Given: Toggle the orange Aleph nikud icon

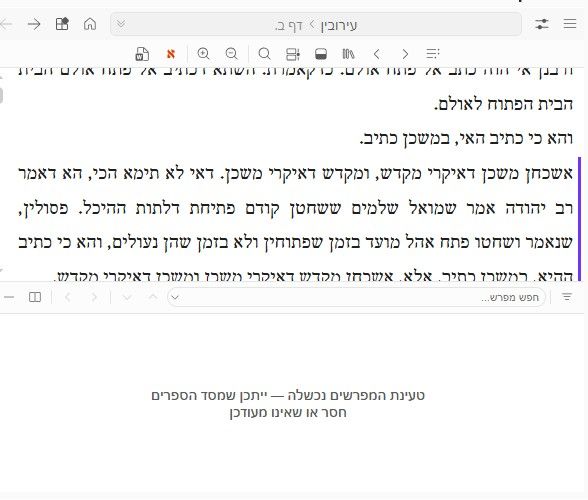Looking at the screenshot, I should [171, 54].
